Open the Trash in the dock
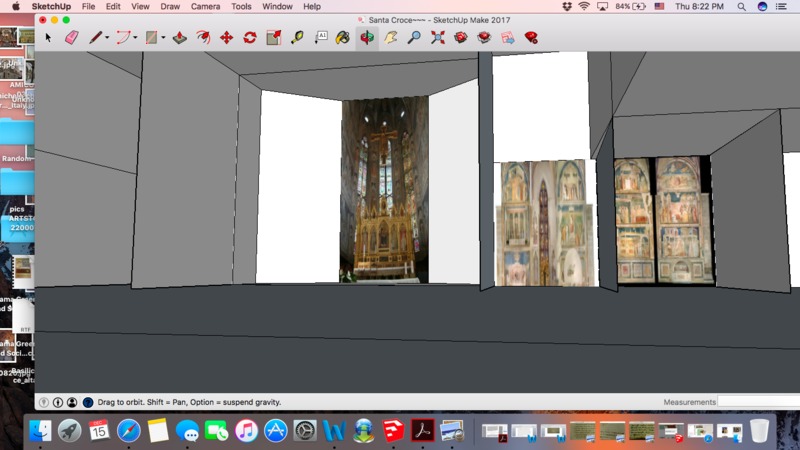800x450 pixels. coord(759,431)
